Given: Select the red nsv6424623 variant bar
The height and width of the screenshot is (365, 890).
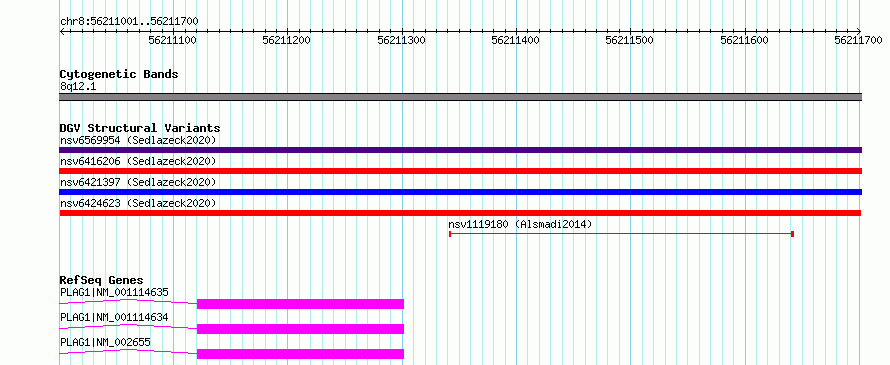Looking at the screenshot, I should click(461, 213).
